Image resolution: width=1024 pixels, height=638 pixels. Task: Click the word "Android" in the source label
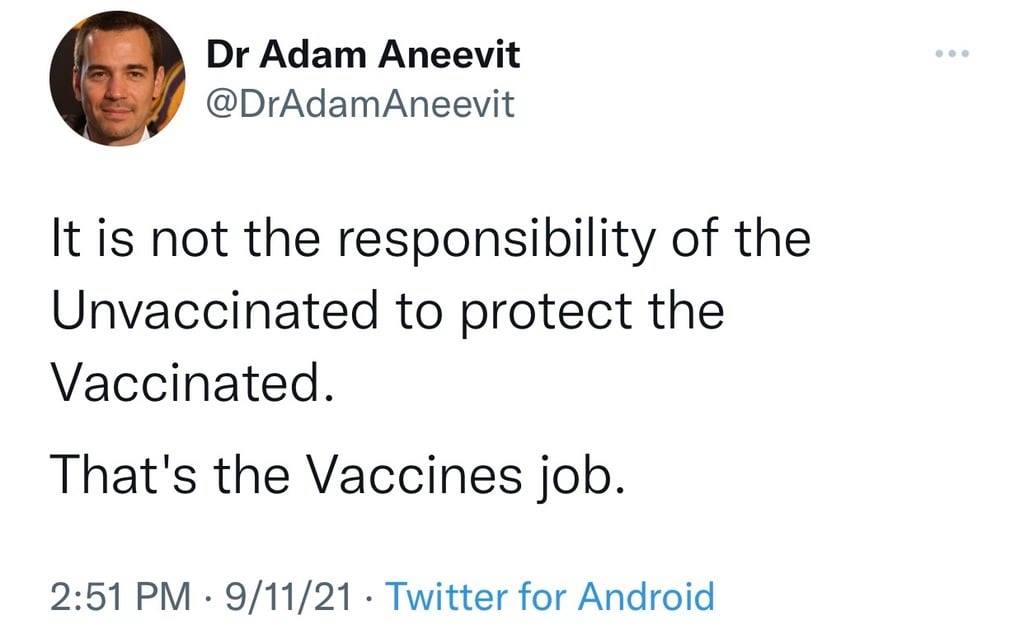coord(651,597)
